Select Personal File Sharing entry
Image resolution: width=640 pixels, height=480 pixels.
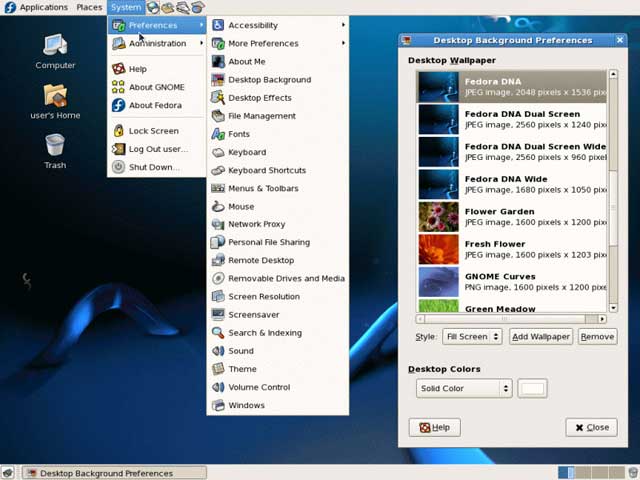tap(278, 242)
